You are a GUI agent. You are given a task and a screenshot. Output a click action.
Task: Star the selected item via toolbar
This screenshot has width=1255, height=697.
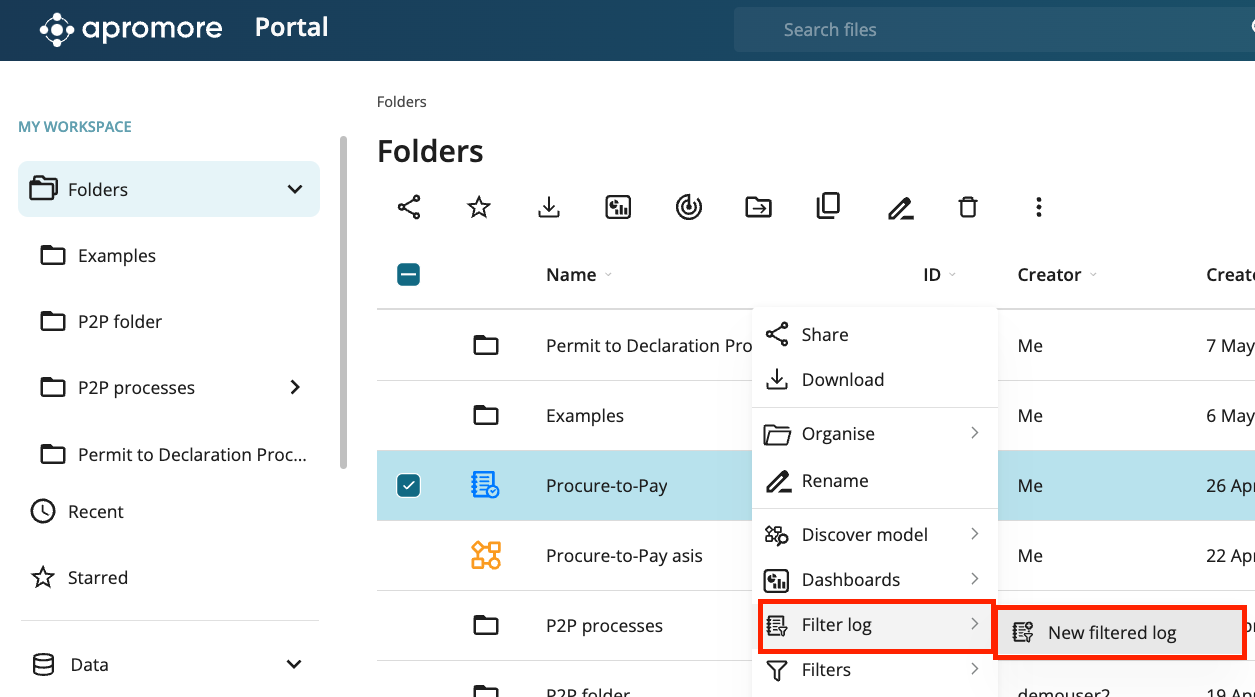pos(479,207)
